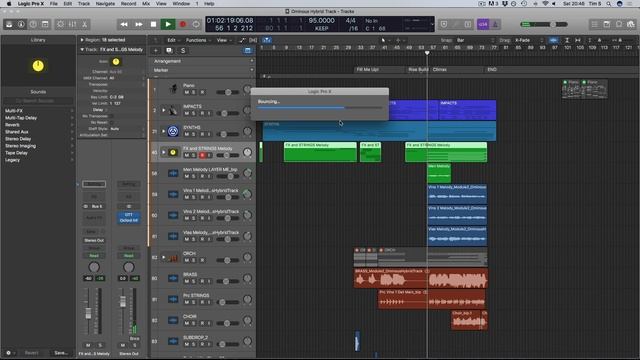Image resolution: width=640 pixels, height=360 pixels.
Task: Mute the Pro STRINGS track
Action: [x=187, y=302]
